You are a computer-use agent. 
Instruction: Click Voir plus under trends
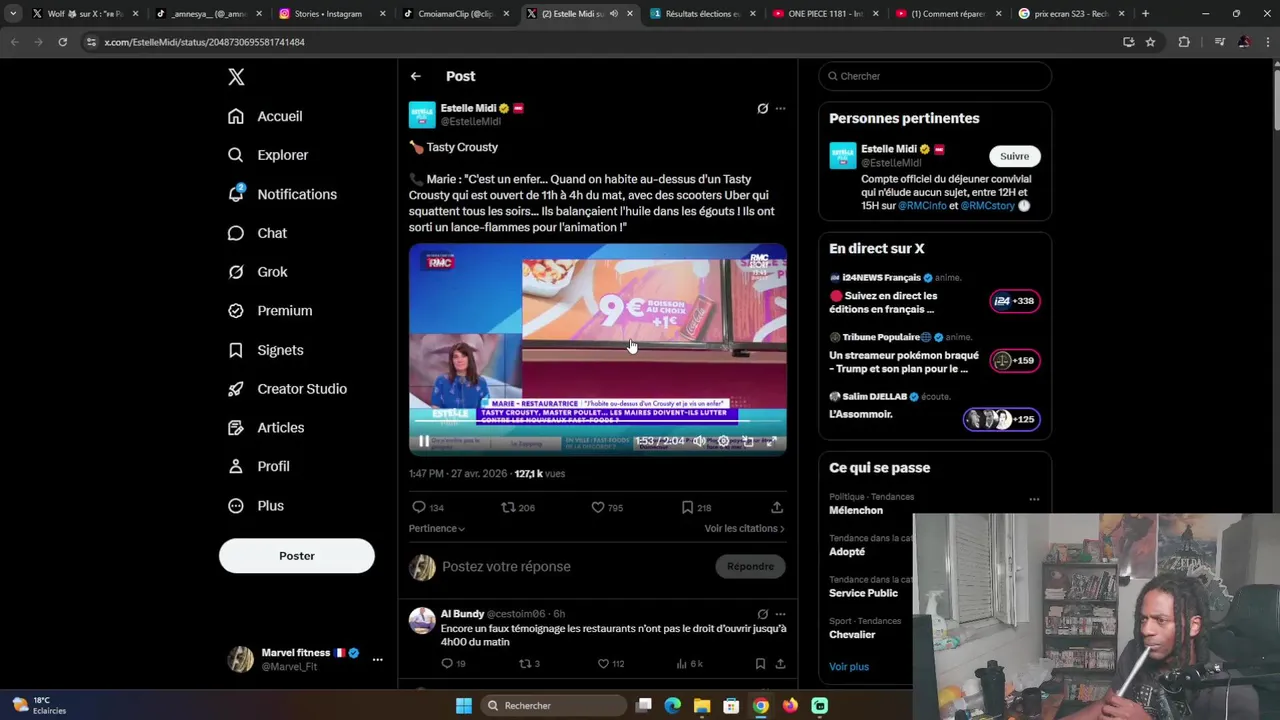coord(849,666)
